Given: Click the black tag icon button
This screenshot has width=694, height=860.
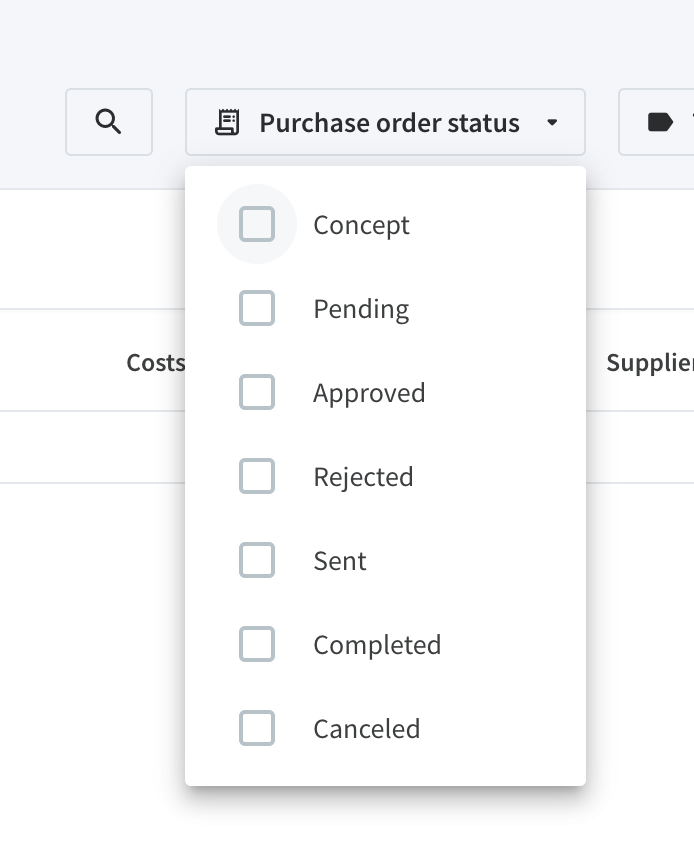Looking at the screenshot, I should coord(659,123).
